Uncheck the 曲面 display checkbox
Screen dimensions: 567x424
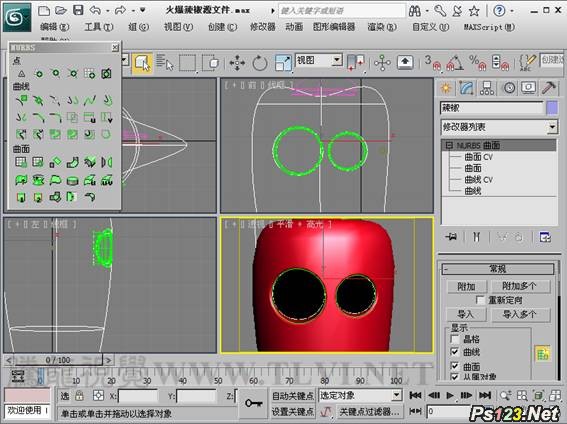tap(455, 366)
